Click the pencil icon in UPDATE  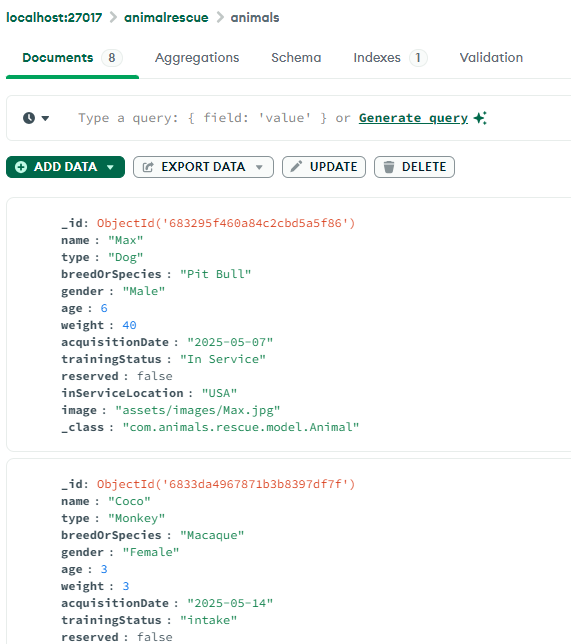tap(296, 166)
